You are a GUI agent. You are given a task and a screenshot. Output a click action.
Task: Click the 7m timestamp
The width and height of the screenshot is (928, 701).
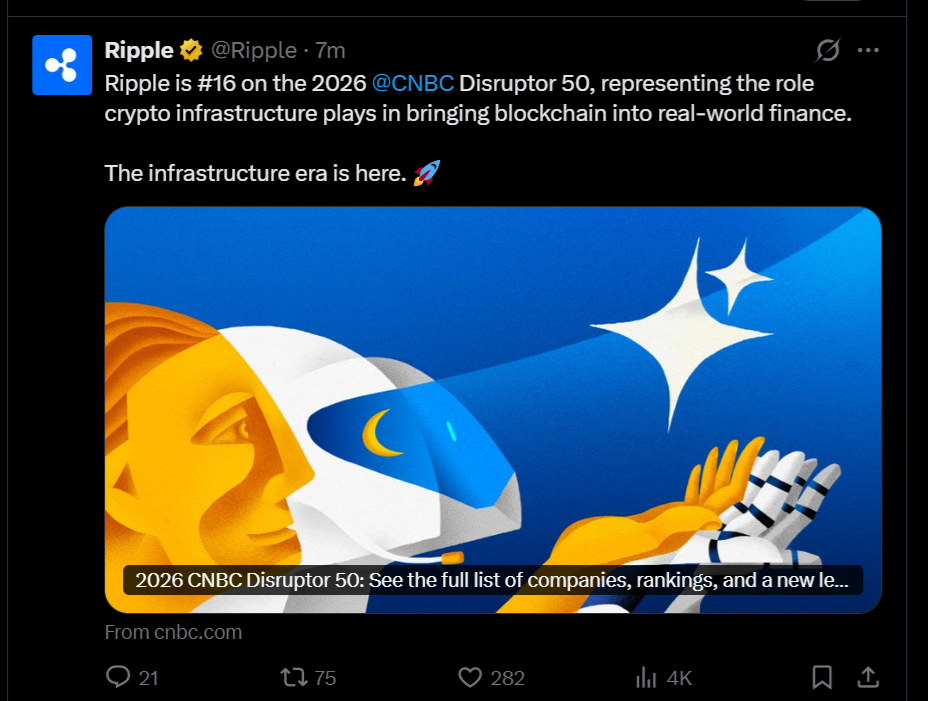[330, 50]
